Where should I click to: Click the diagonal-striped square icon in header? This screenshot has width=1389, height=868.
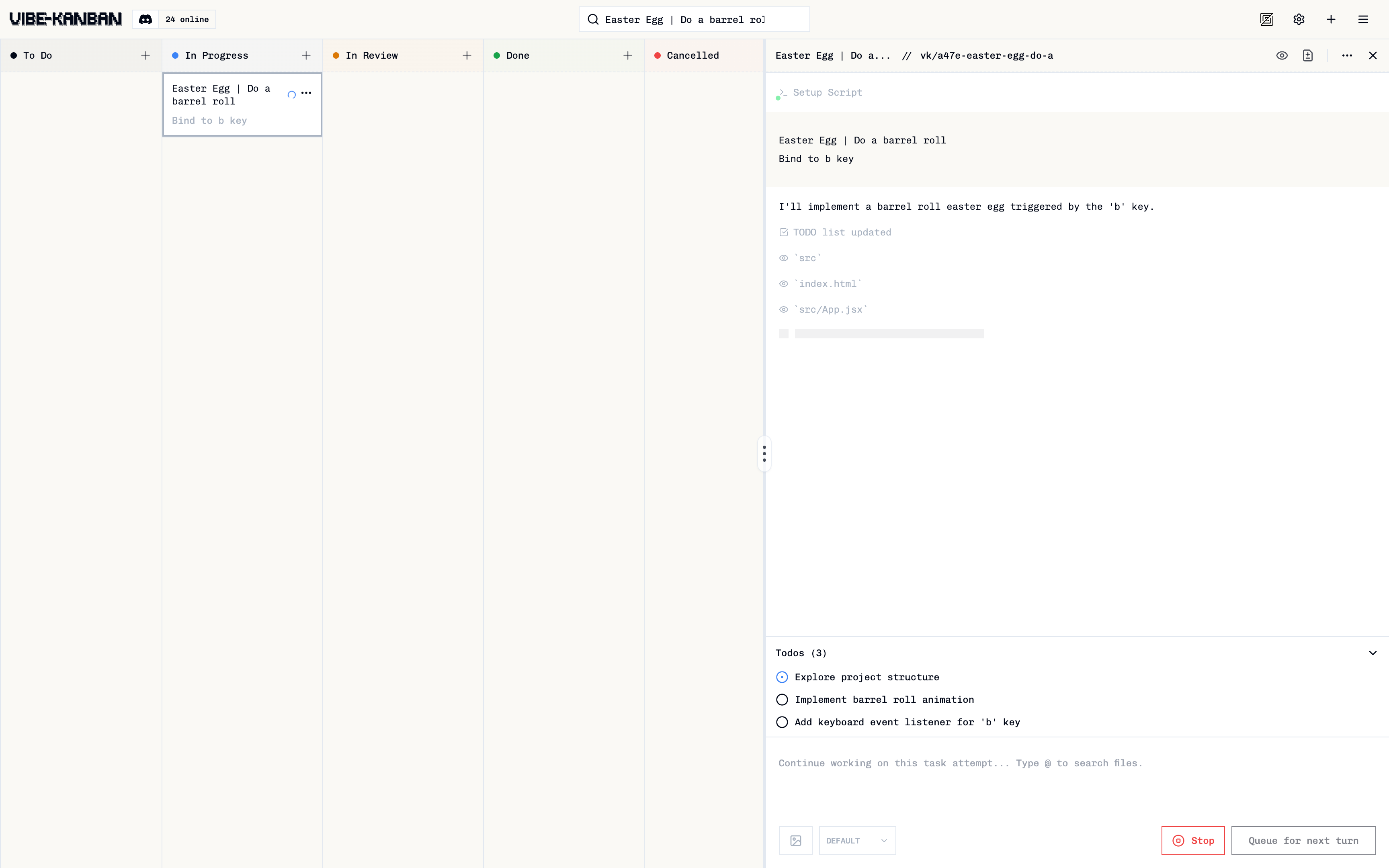[1267, 20]
